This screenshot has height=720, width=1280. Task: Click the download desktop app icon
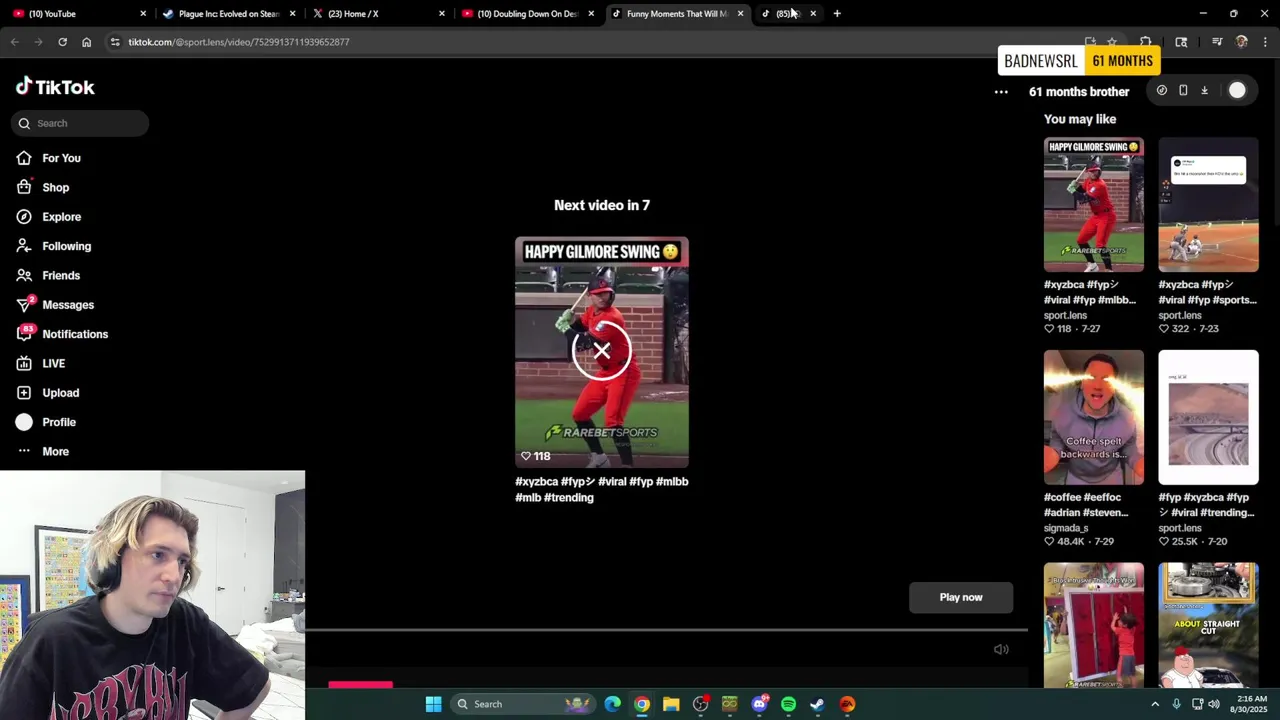point(1204,90)
